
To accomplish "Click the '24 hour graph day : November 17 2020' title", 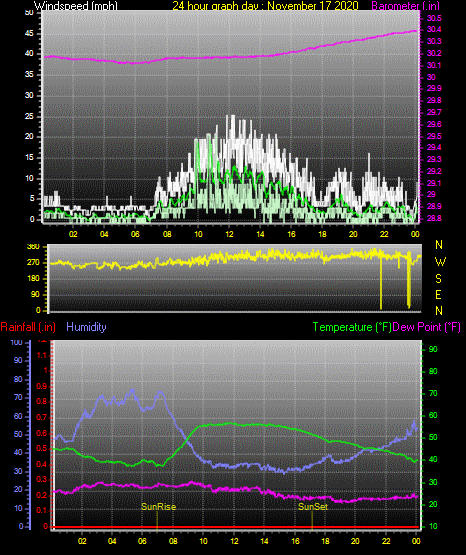I will (x=265, y=5).
